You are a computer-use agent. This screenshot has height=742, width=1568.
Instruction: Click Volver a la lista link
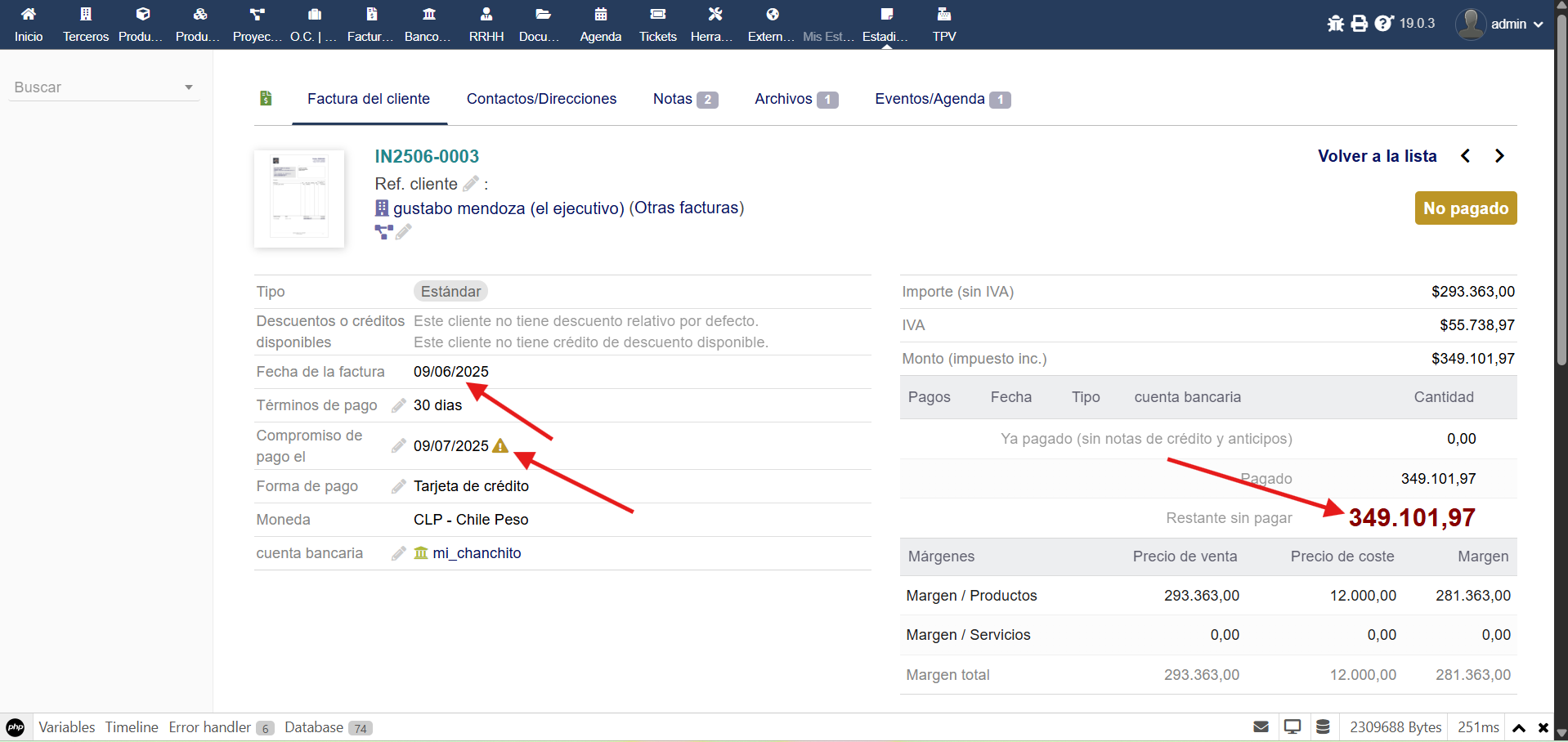point(1377,156)
